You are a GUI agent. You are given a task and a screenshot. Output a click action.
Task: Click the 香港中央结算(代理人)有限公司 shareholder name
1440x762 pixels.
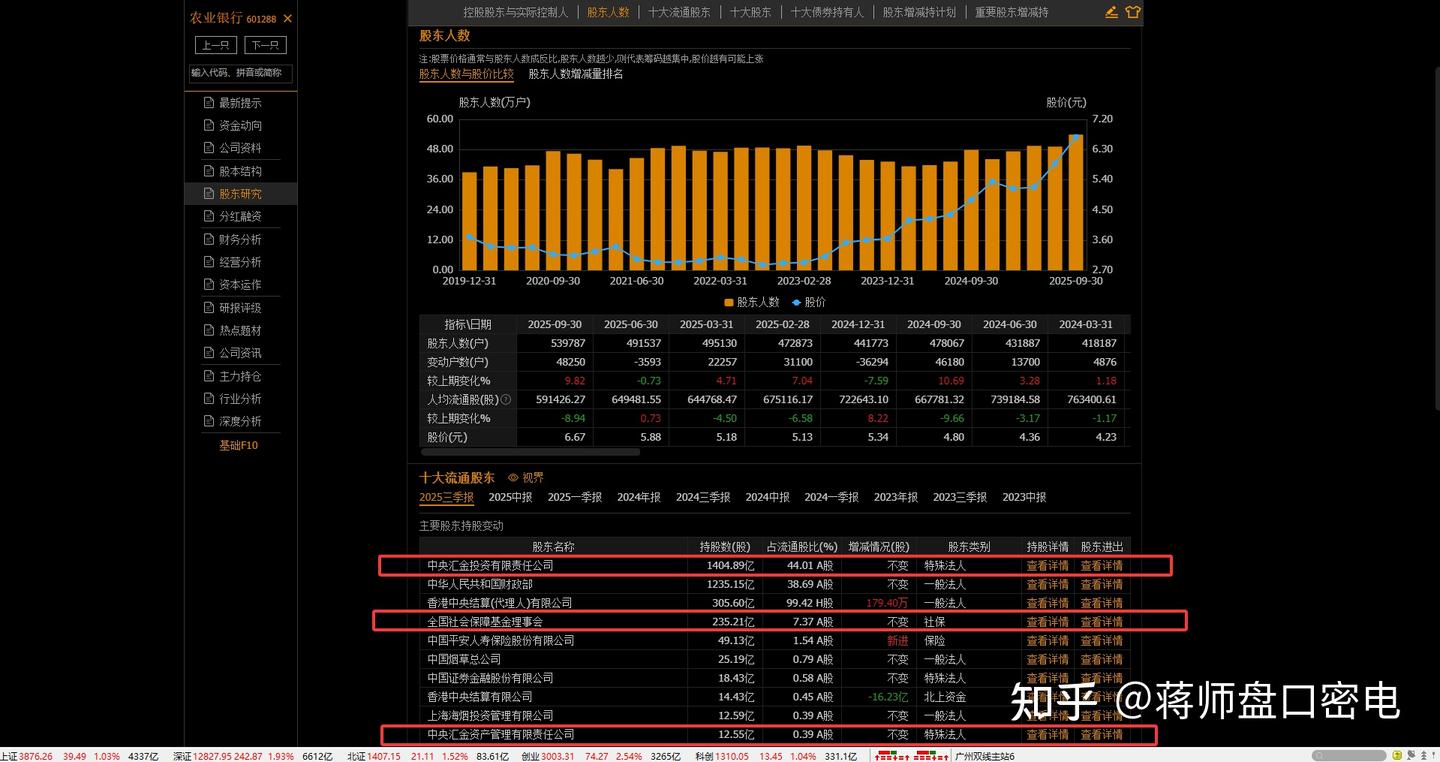pyautogui.click(x=500, y=604)
